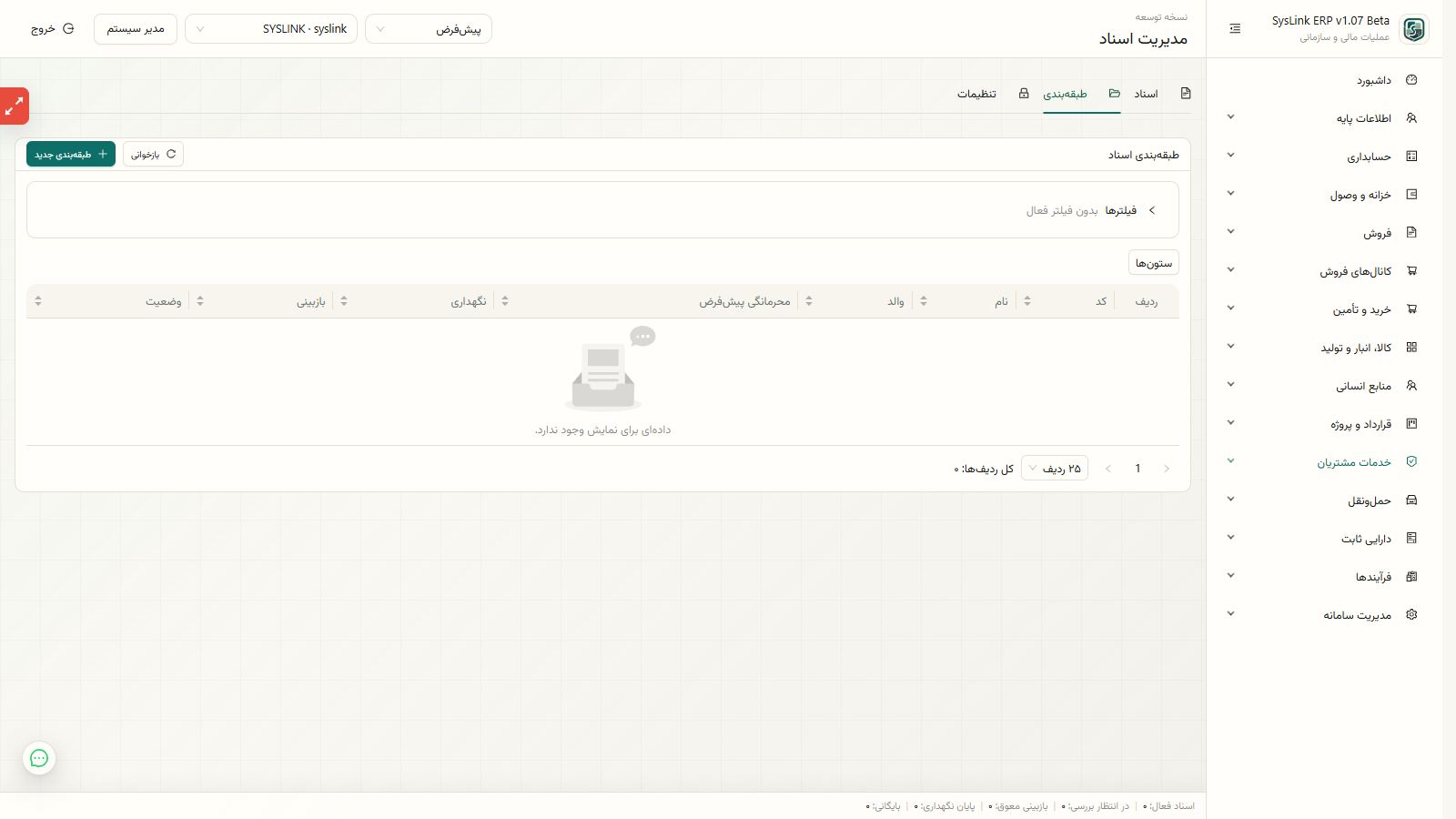Open the SYSLINK · syslink company dropdown

coord(271,29)
